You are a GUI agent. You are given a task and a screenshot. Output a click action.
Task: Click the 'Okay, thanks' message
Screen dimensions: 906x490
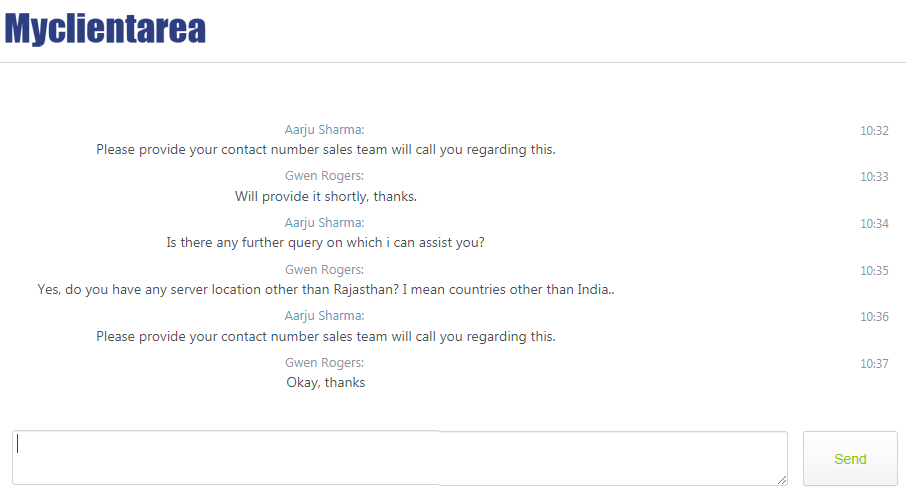point(326,383)
